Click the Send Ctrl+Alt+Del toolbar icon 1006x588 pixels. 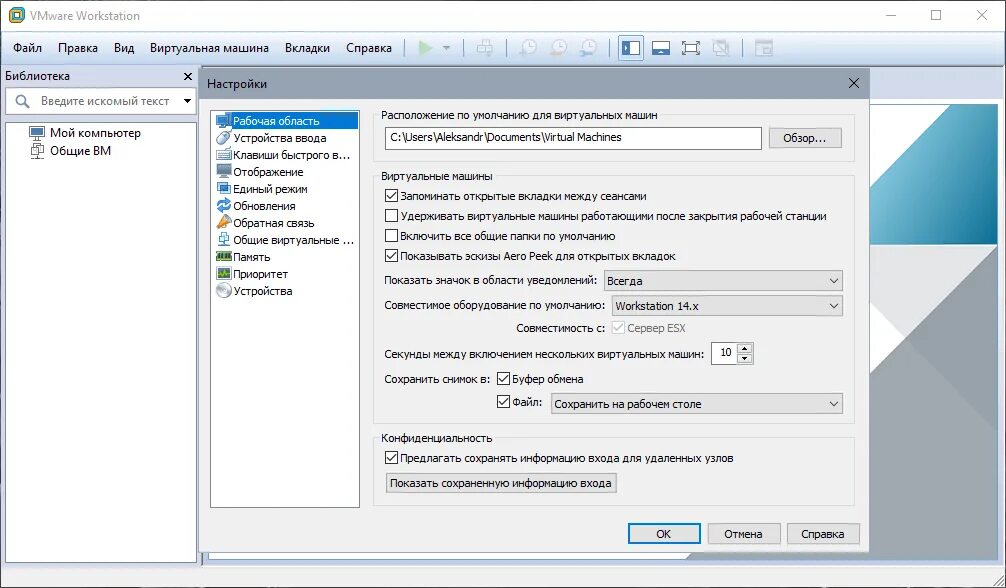coord(485,48)
